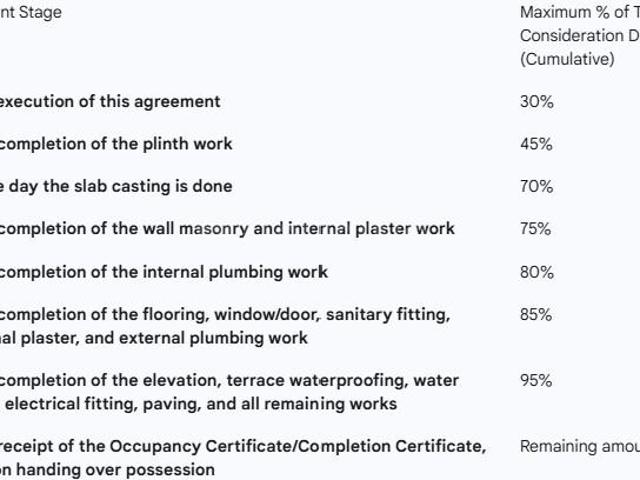The height and width of the screenshot is (480, 640).
Task: Select 'completion of the plinth work' text
Action: [x=114, y=144]
